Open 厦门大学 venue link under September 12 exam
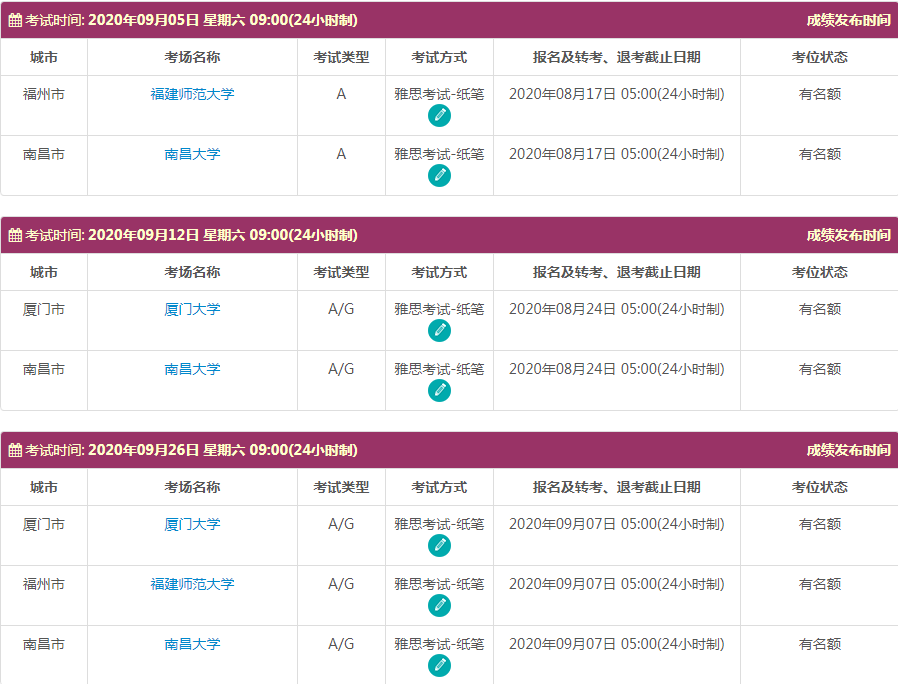The image size is (898, 684). (192, 309)
